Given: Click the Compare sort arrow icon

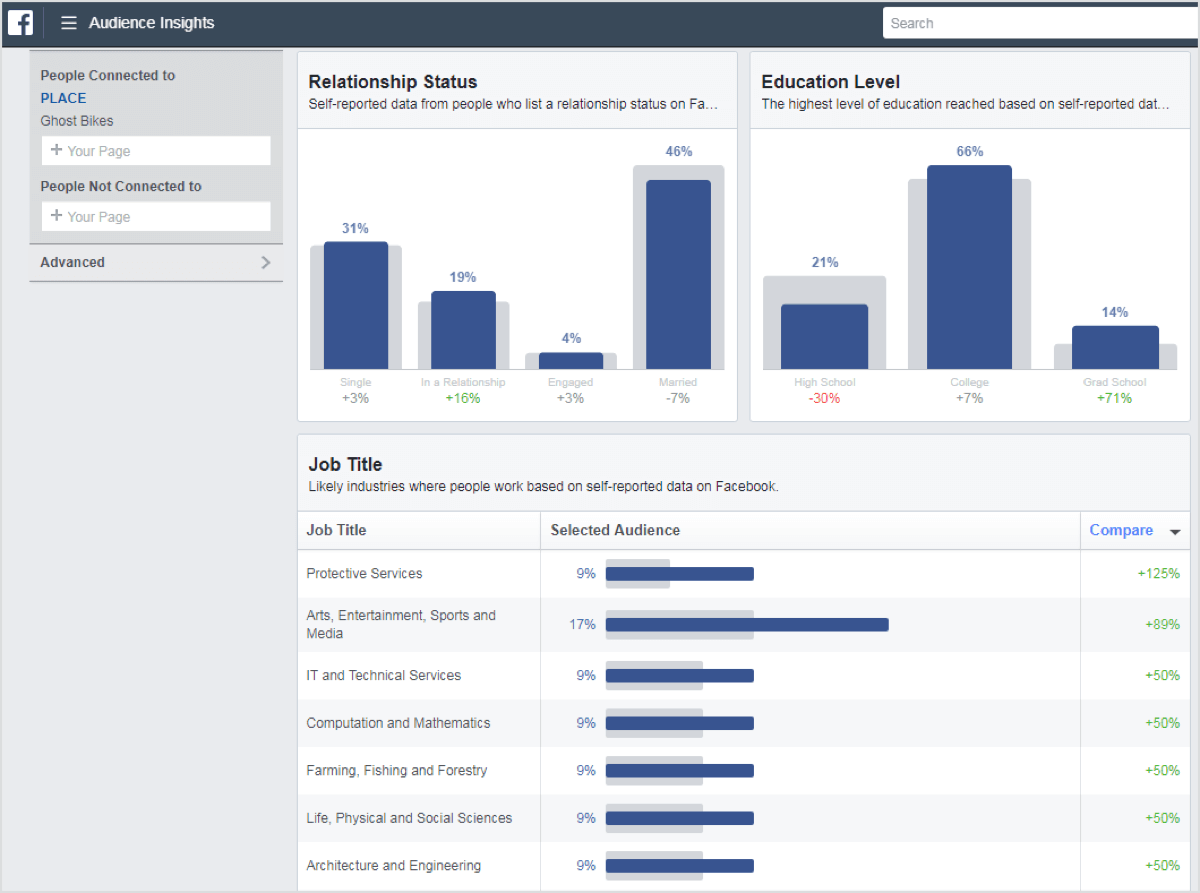Looking at the screenshot, I should click(1175, 532).
